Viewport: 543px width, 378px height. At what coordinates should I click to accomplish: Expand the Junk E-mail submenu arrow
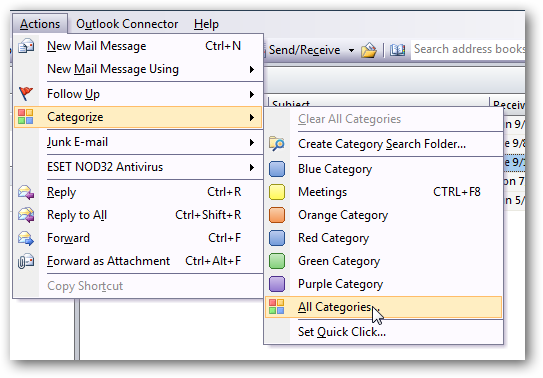[252, 143]
